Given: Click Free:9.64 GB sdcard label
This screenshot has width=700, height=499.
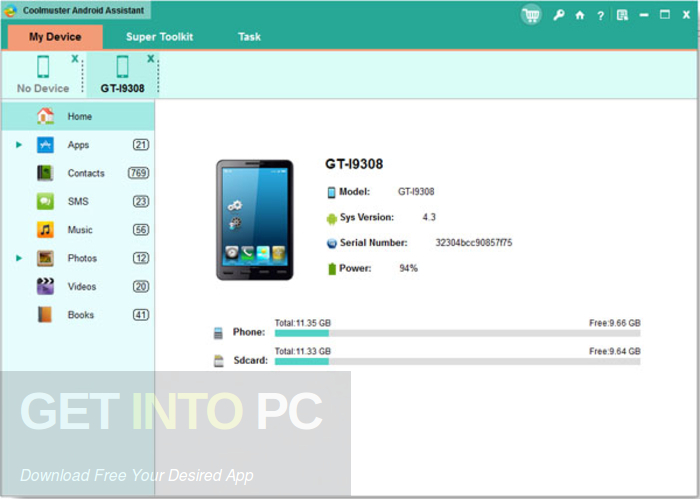Looking at the screenshot, I should [x=615, y=351].
